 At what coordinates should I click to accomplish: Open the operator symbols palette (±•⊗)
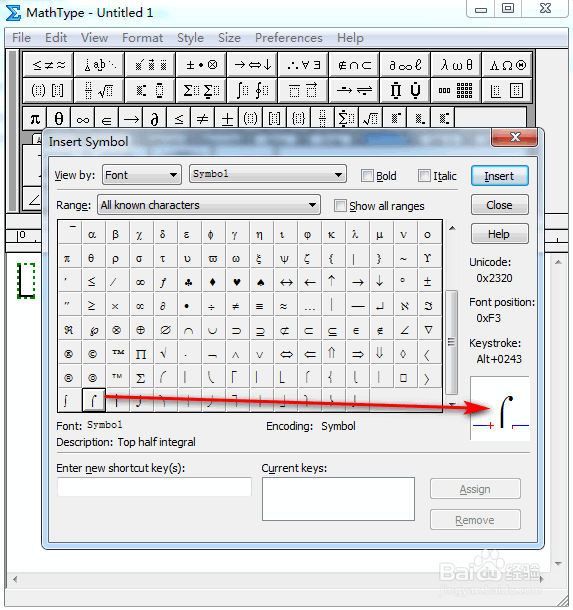(x=201, y=65)
